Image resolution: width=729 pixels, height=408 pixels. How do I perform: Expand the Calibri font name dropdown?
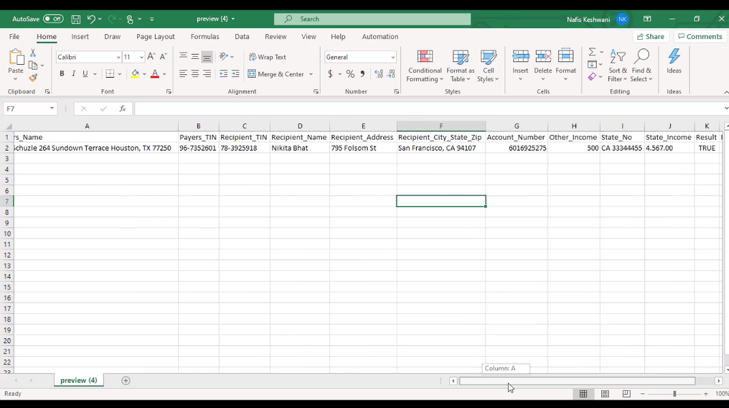click(116, 57)
